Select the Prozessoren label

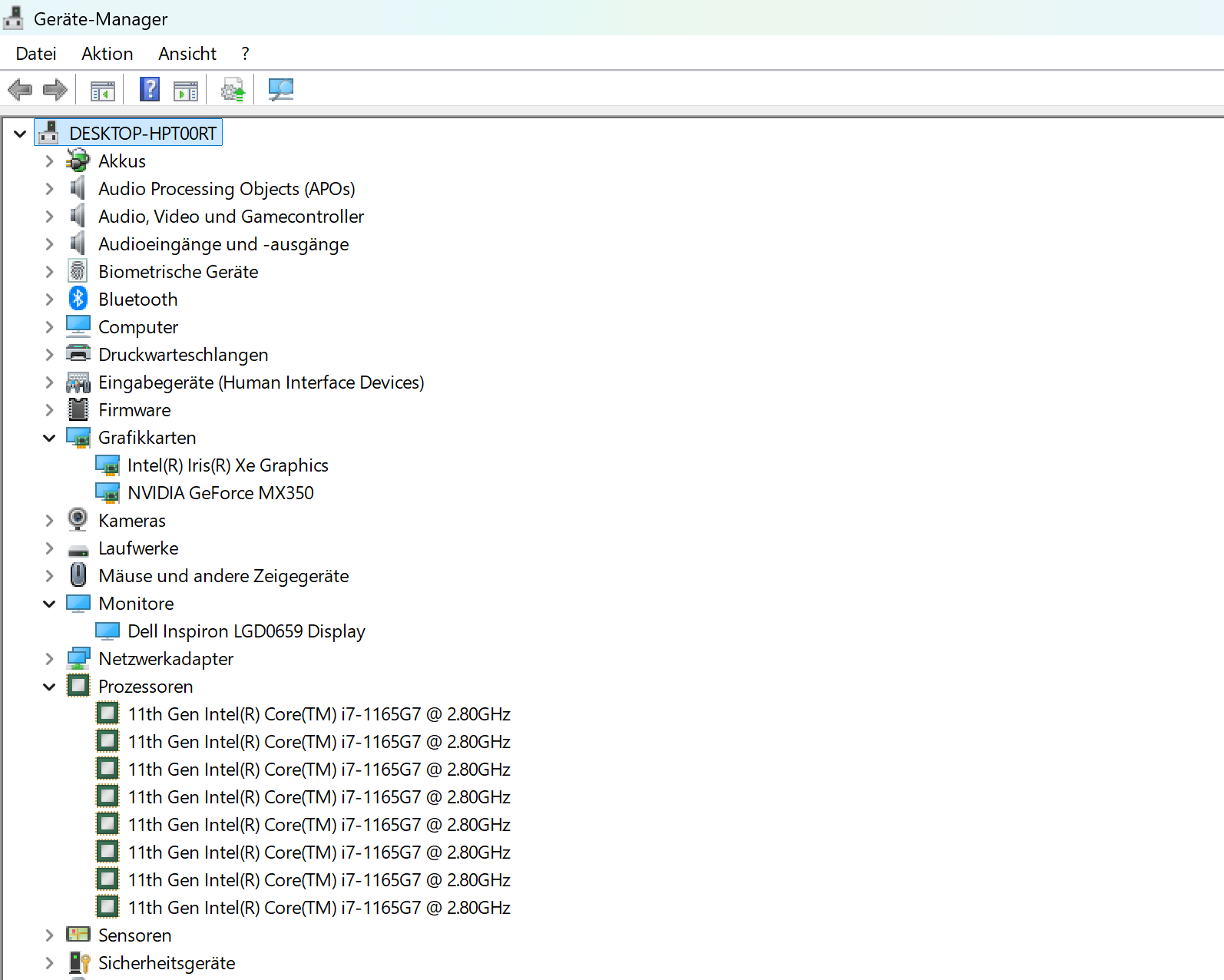[146, 687]
